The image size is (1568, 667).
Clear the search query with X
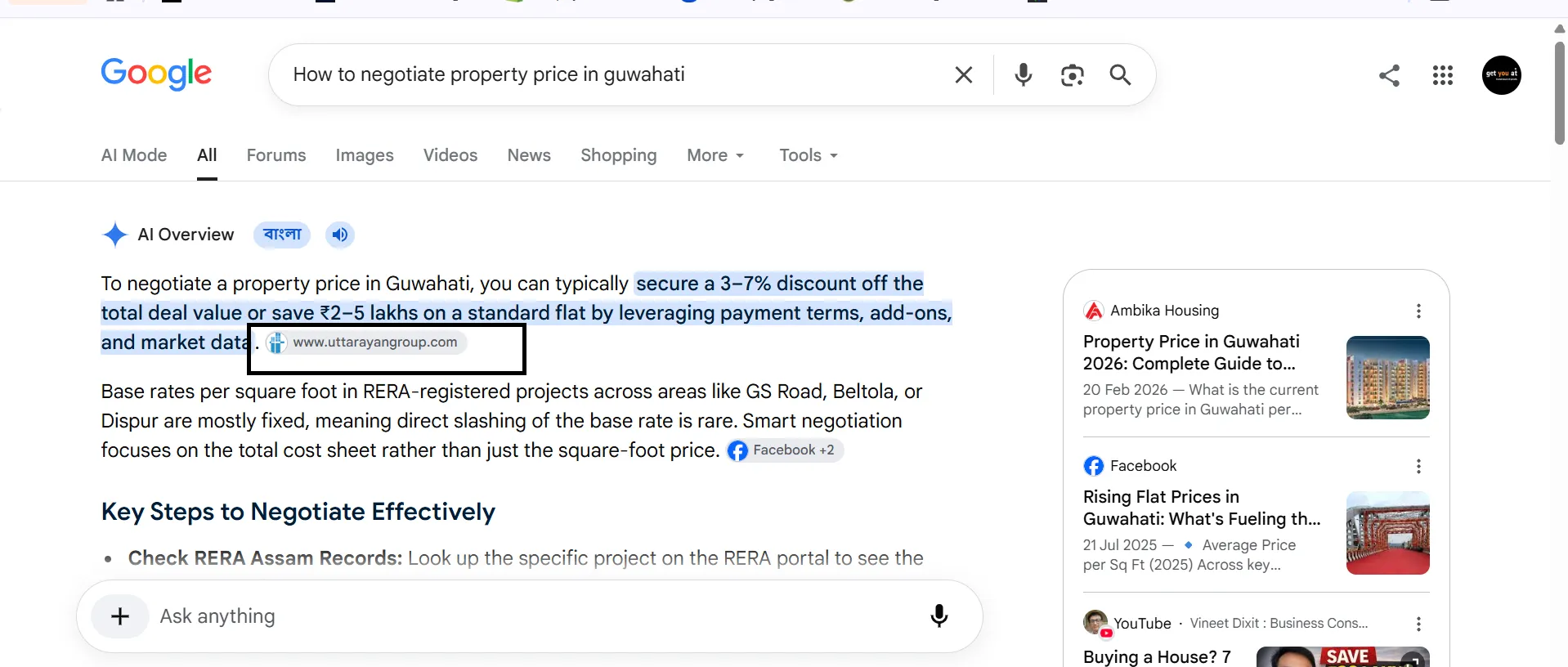coord(964,75)
